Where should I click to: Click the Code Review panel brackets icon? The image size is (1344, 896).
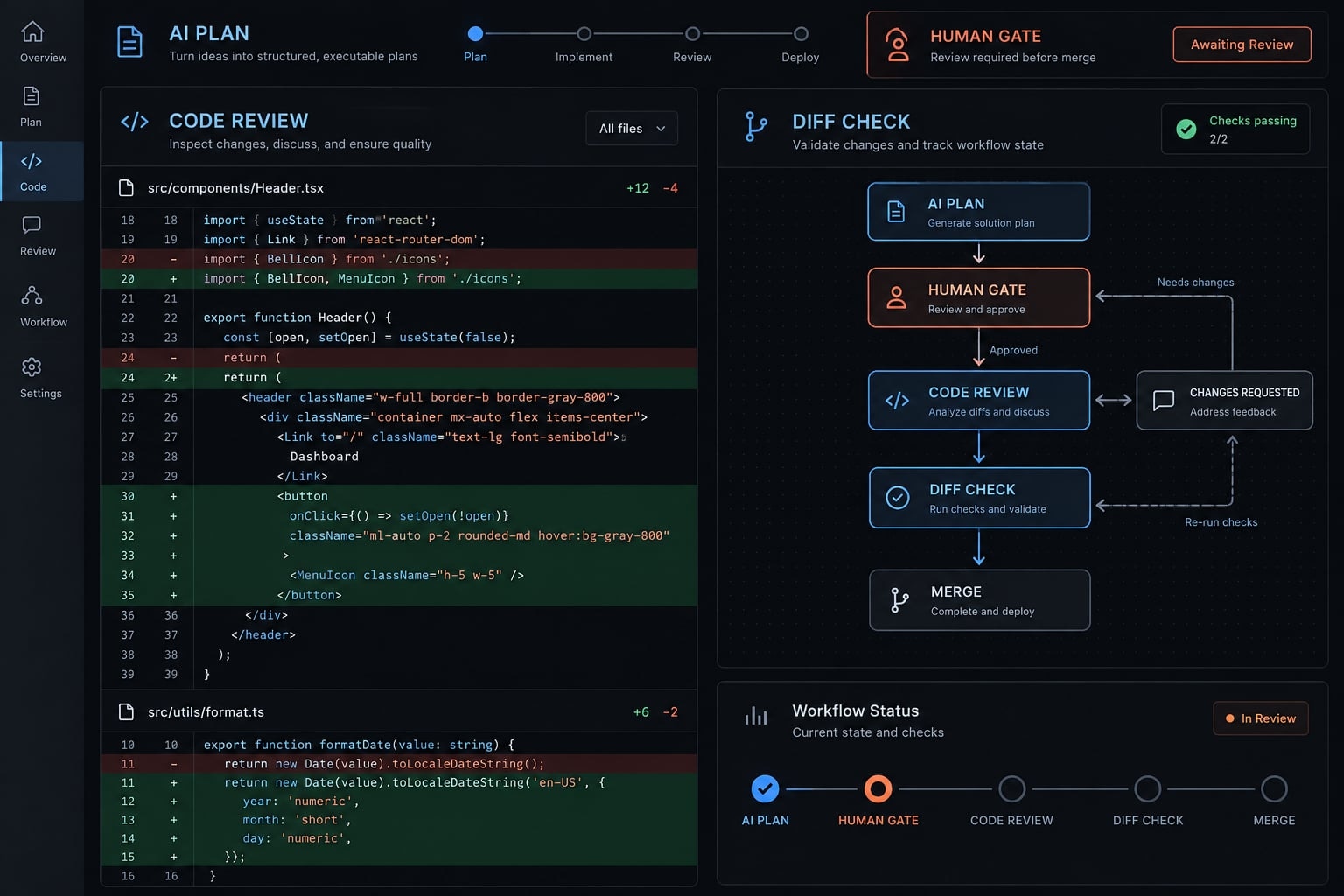click(x=135, y=122)
